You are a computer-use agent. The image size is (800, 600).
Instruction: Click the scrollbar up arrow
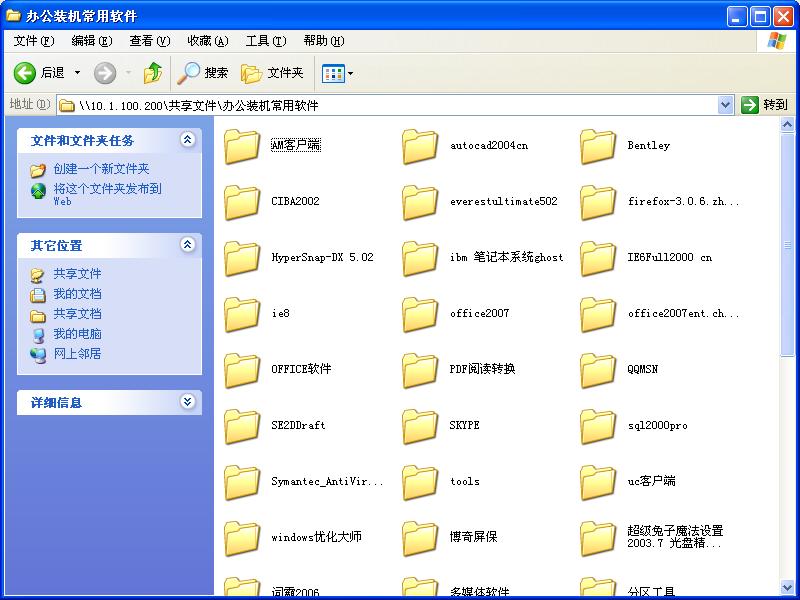[787, 124]
